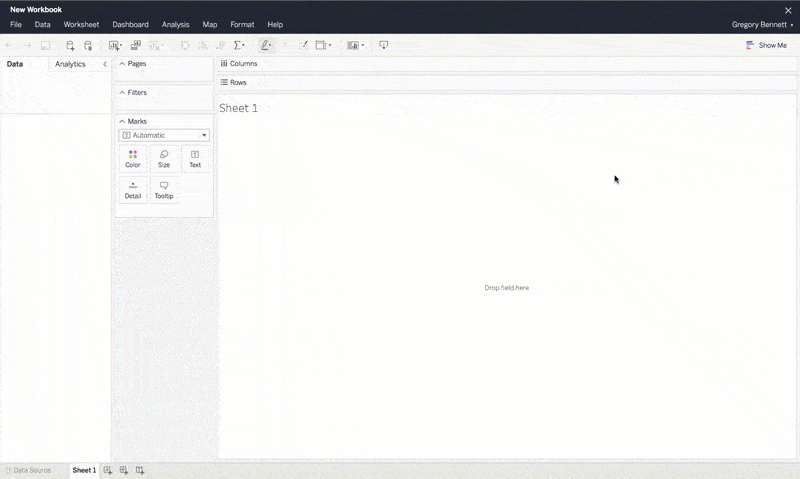Select the Sheet 1 tab
800x479 pixels.
(84, 470)
